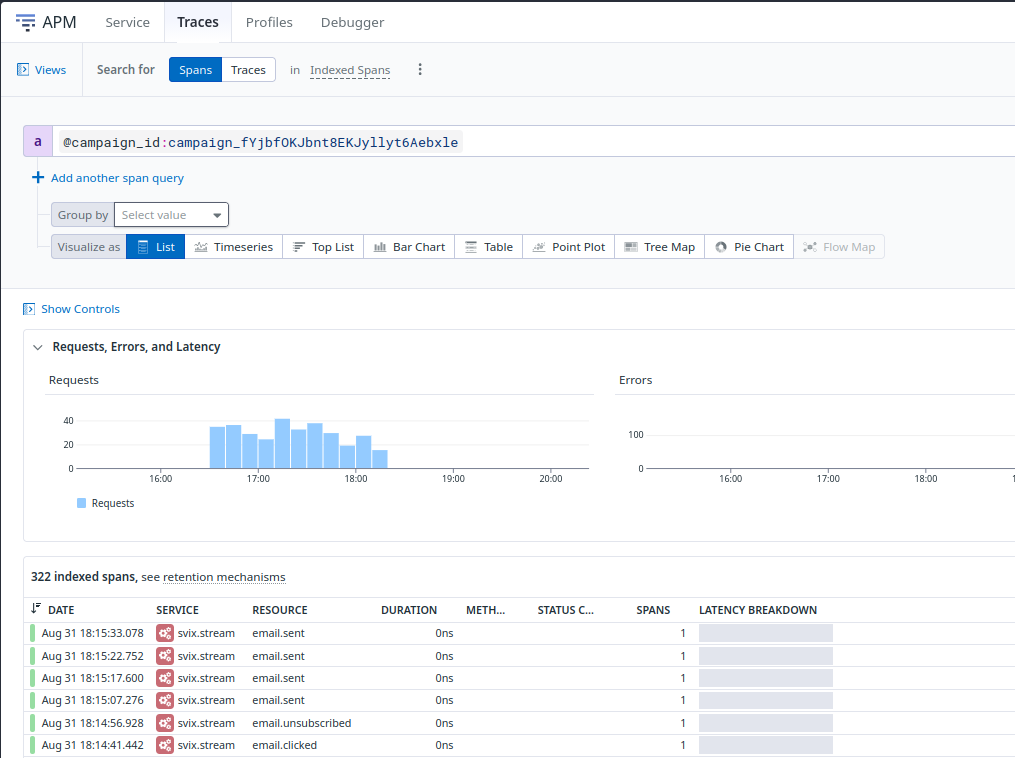The height and width of the screenshot is (758, 1015).
Task: Click the Show Controls panel icon
Action: tap(28, 309)
